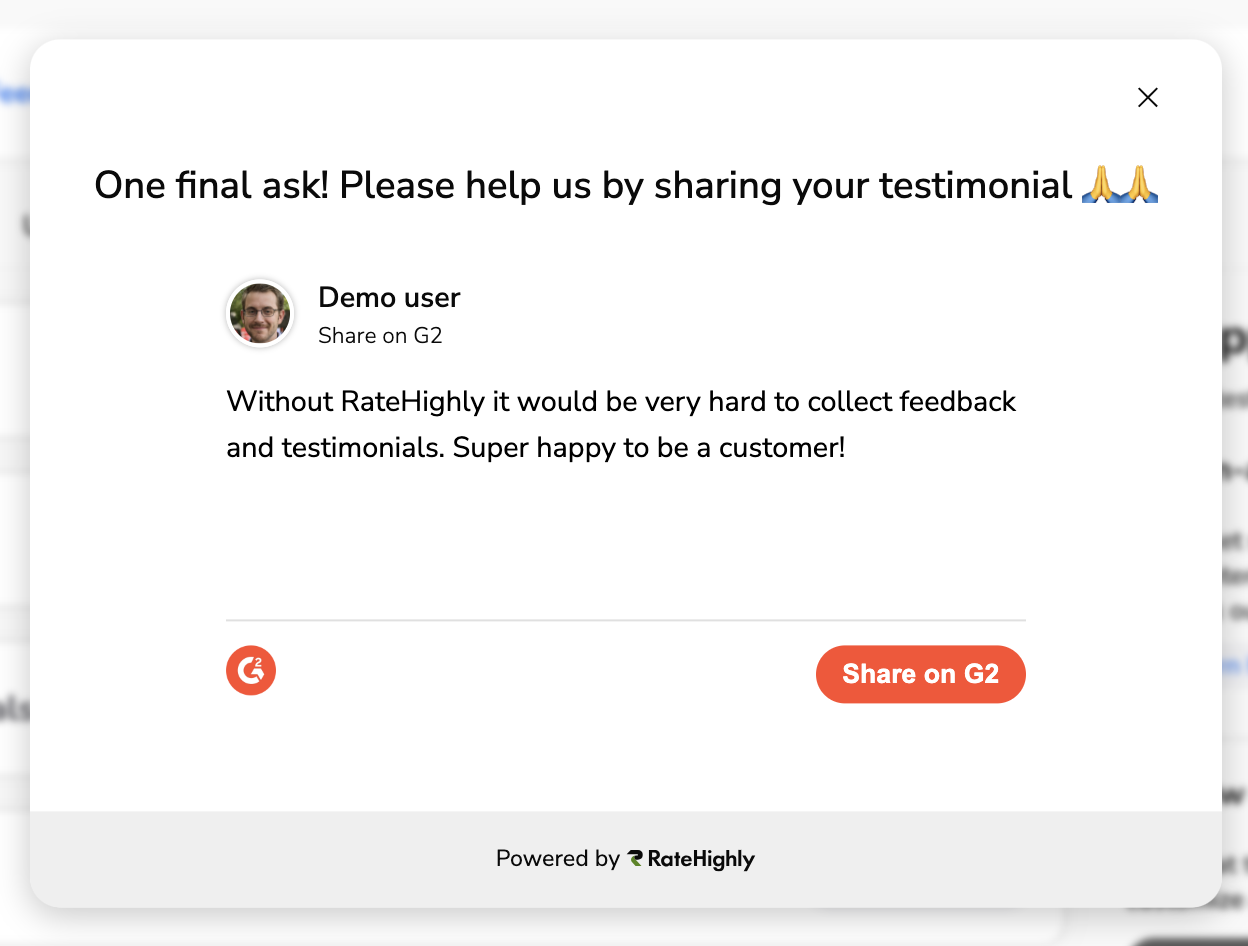Click the "Share on G2" subtitle under name
The height and width of the screenshot is (946, 1248).
(x=380, y=336)
